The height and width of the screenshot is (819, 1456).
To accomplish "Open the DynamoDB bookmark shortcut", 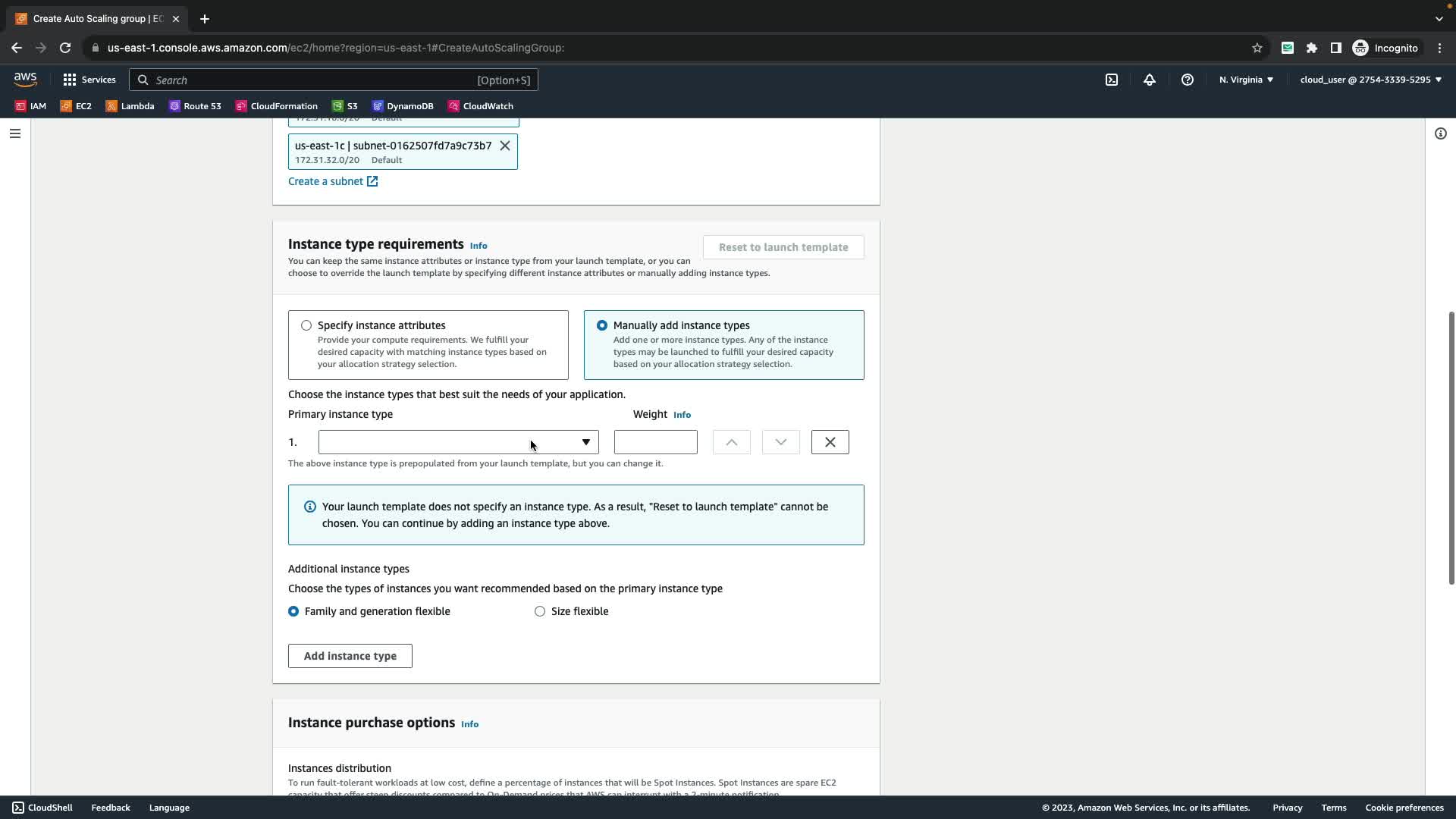I will [x=403, y=106].
